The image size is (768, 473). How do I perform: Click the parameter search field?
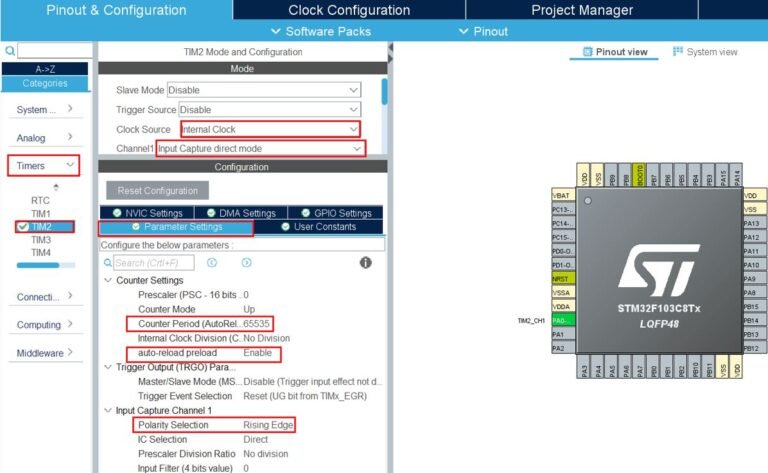[153, 262]
